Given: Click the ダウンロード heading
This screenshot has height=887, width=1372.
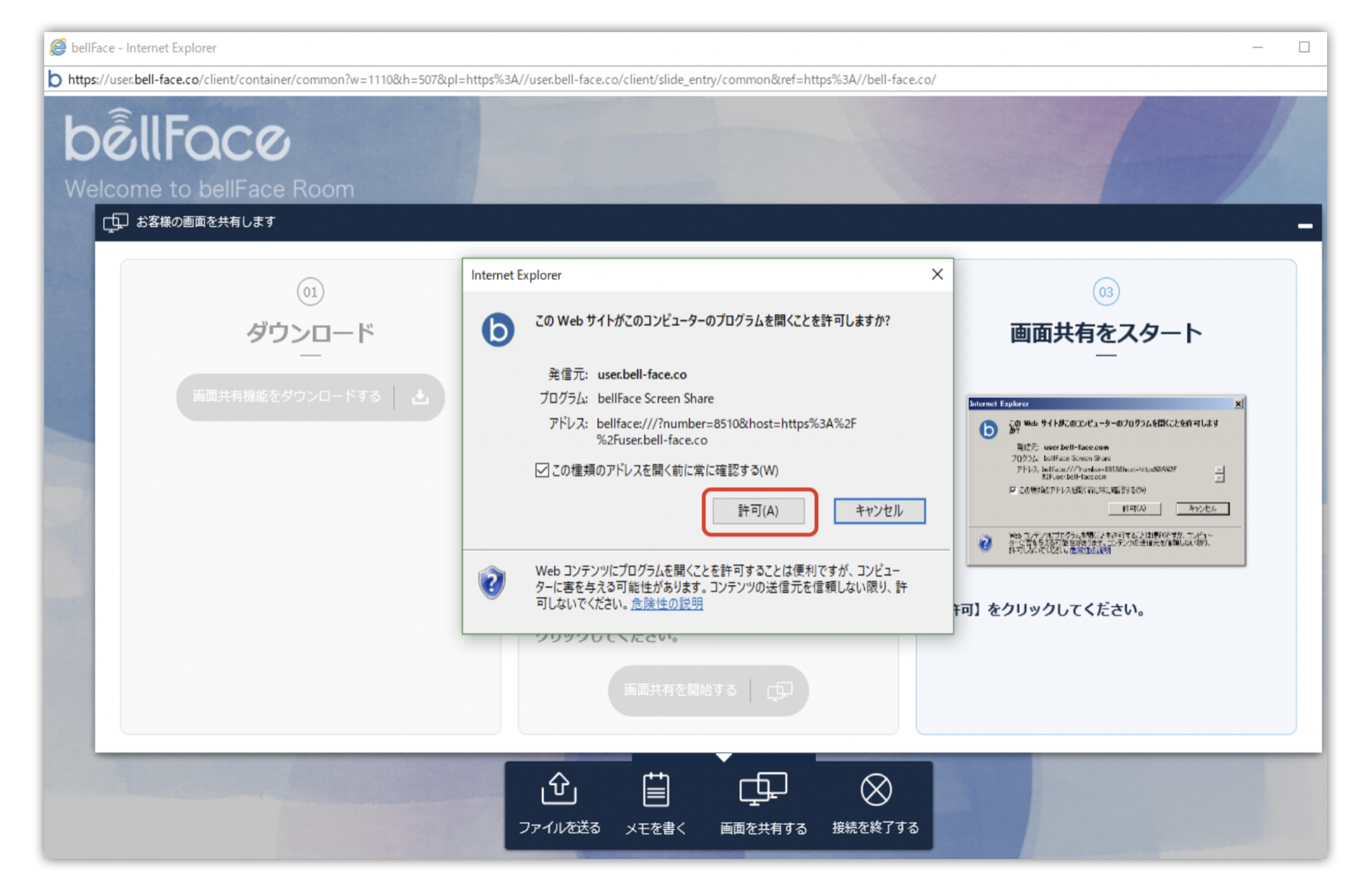Looking at the screenshot, I should pos(310,333).
